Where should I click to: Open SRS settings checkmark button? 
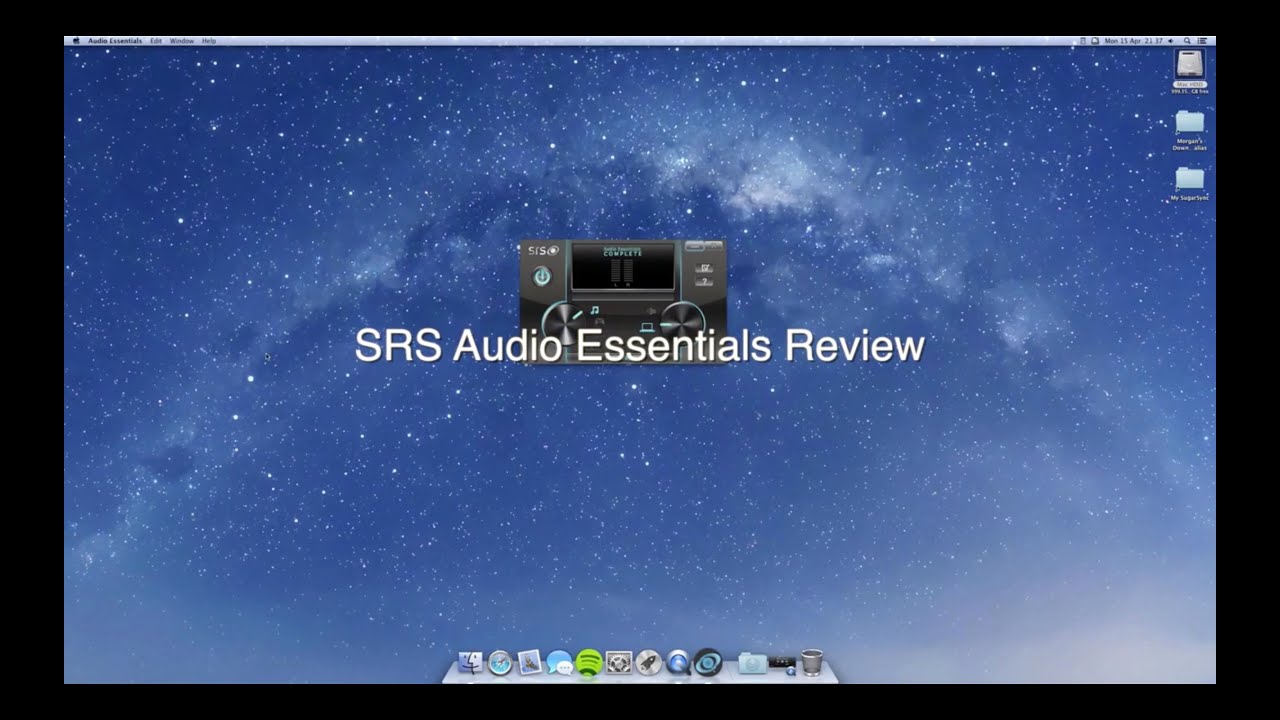tap(704, 268)
